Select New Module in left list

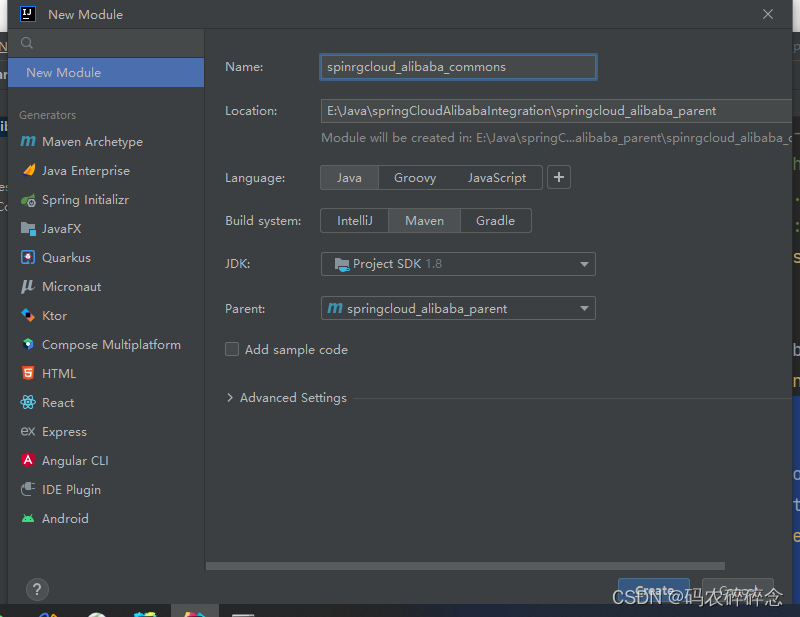[106, 72]
